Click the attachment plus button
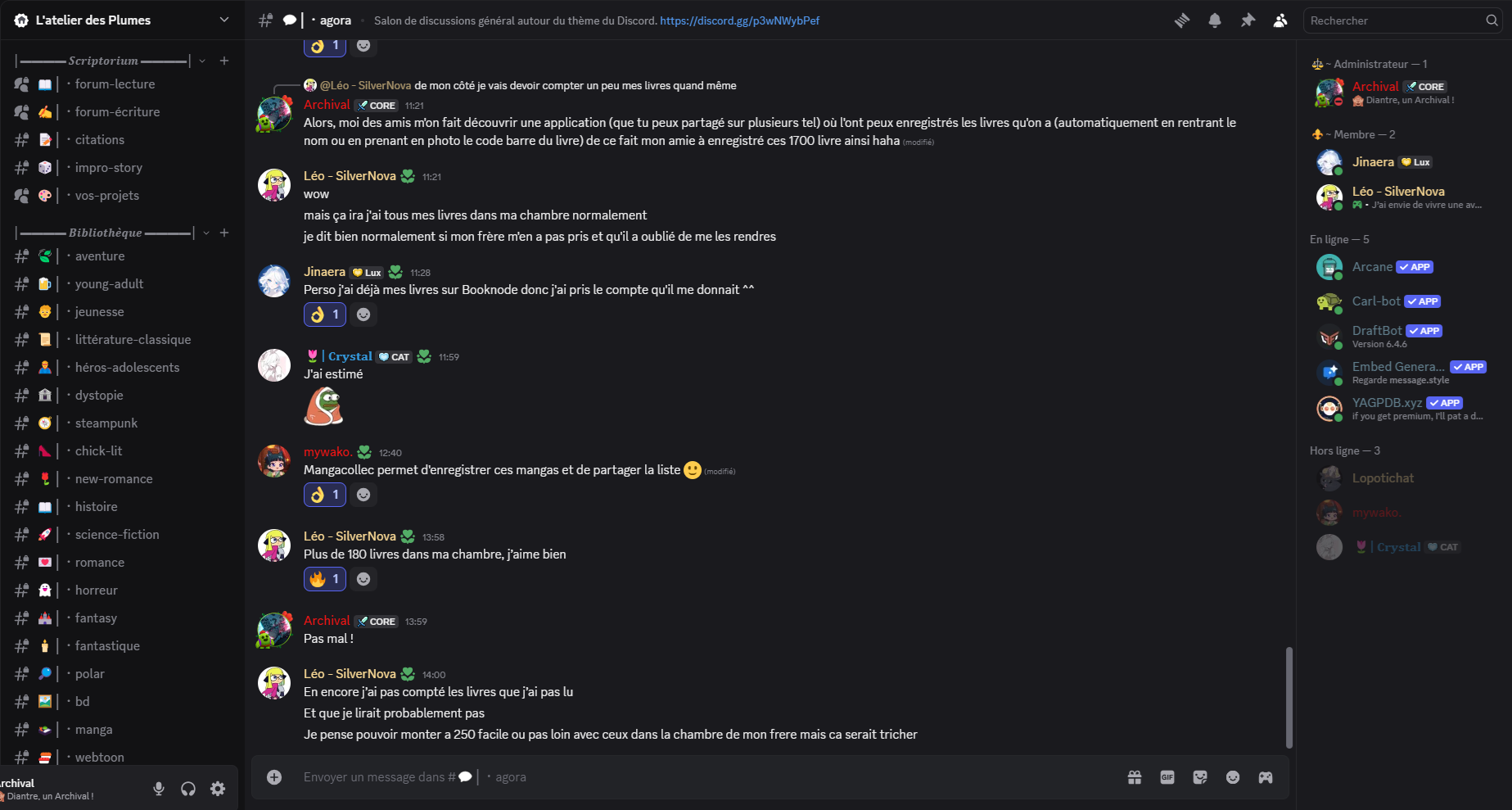The image size is (1512, 810). pyautogui.click(x=274, y=777)
